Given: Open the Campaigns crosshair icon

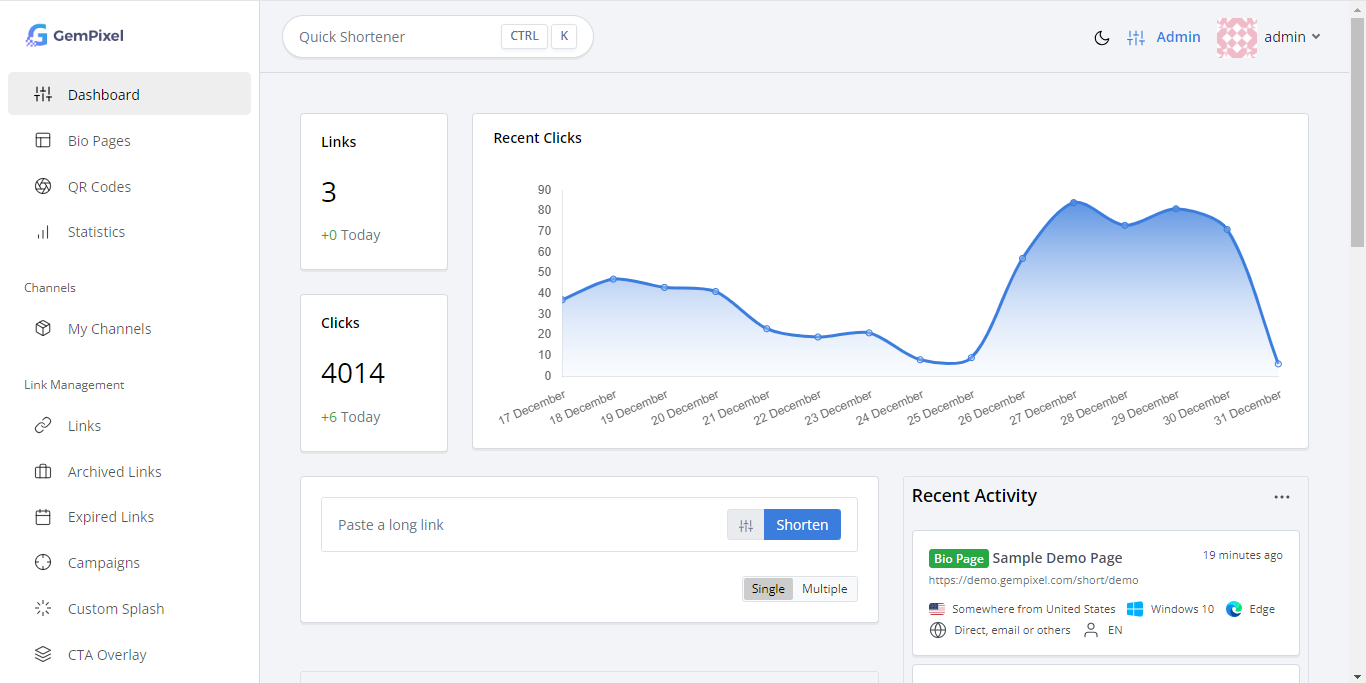Looking at the screenshot, I should [43, 563].
